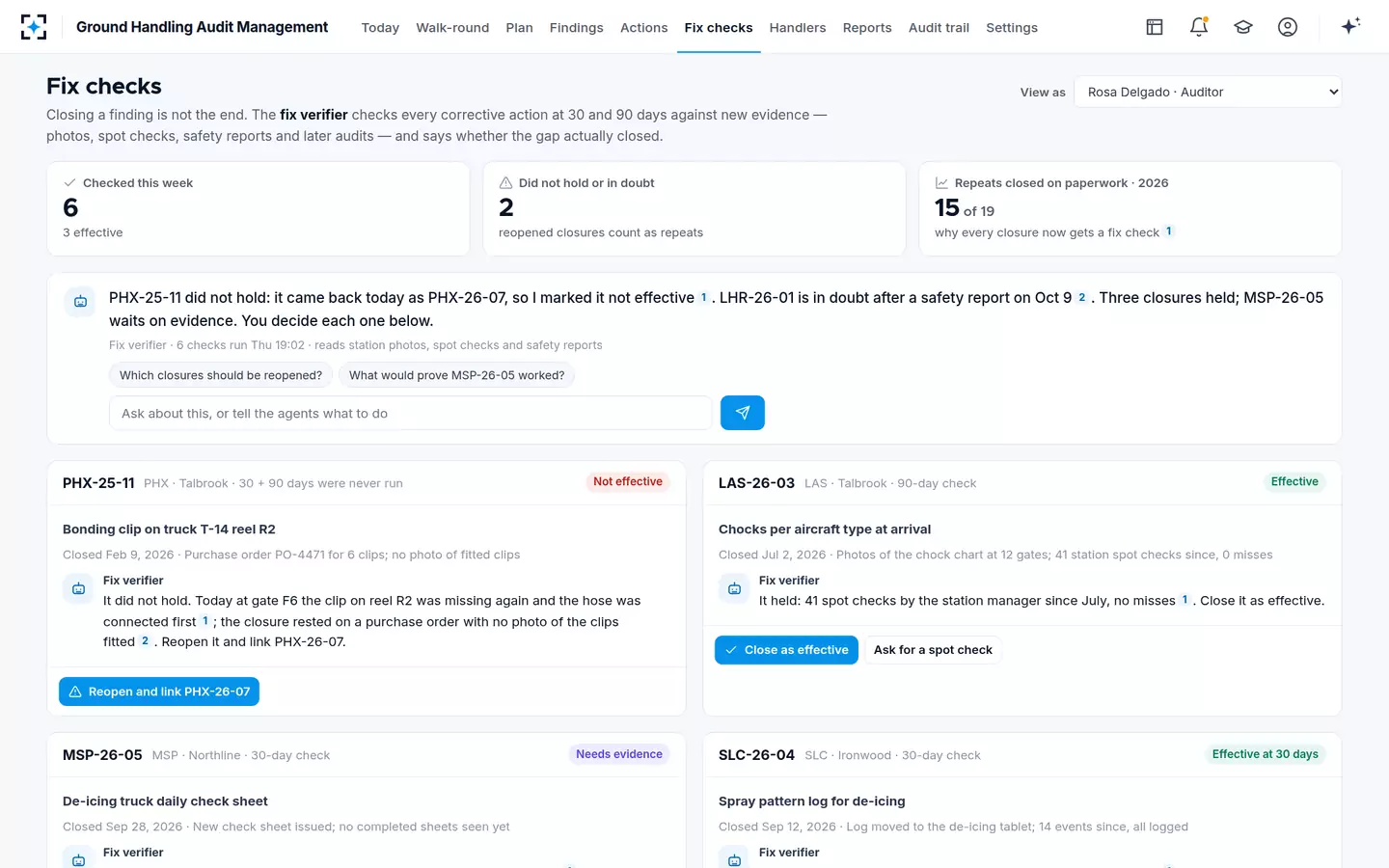Click the 'Needs evidence' status badge
This screenshot has width=1389, height=868.
(619, 754)
